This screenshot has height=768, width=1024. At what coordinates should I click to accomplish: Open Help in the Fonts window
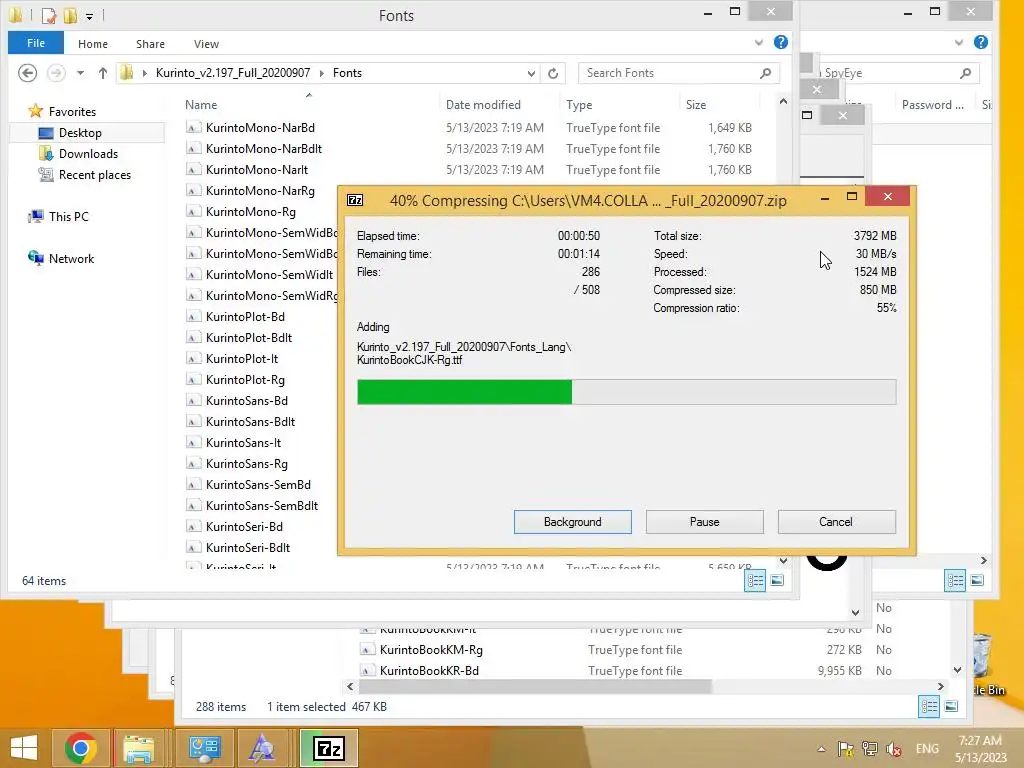point(780,42)
